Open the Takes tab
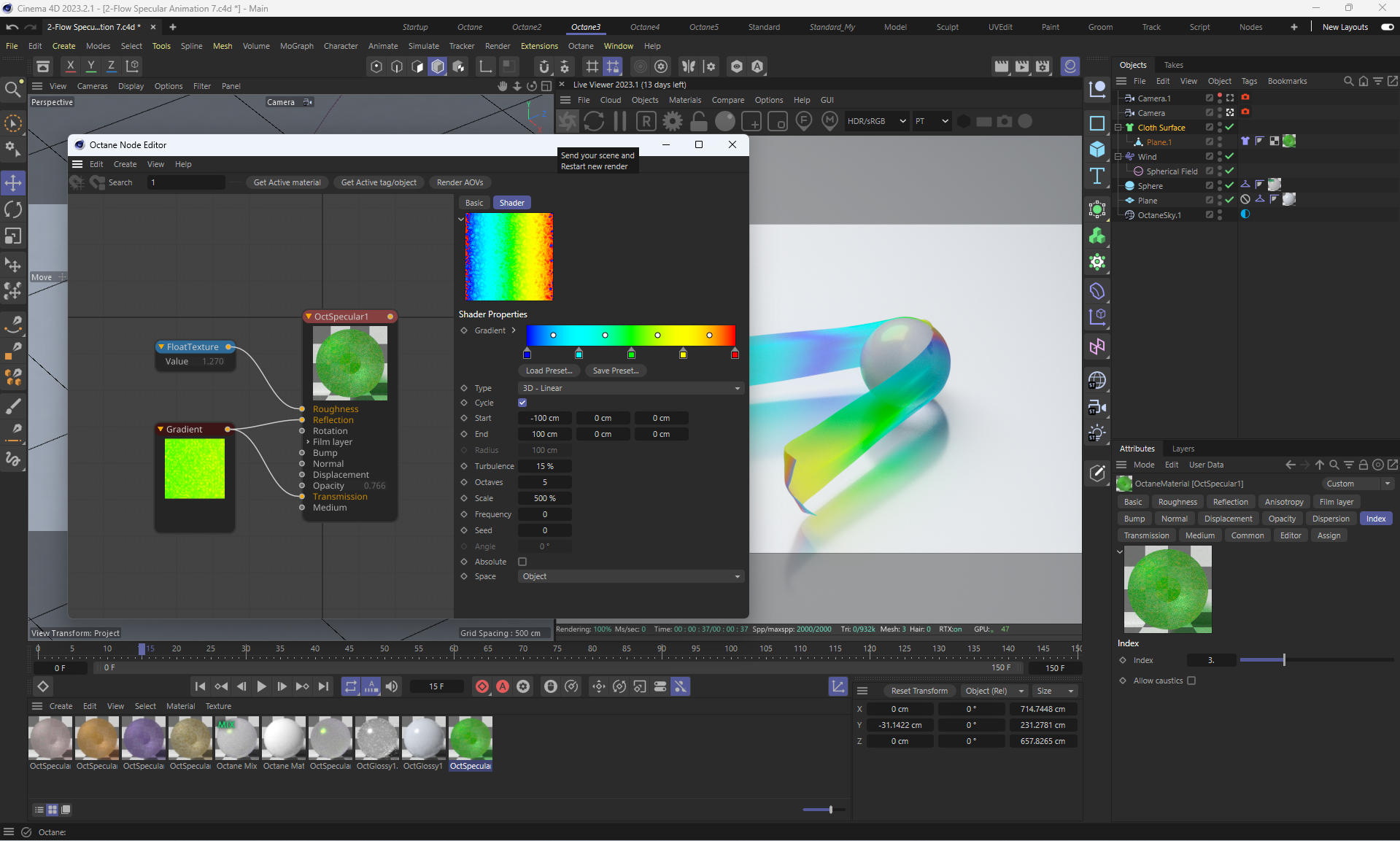1400x841 pixels. click(1174, 65)
